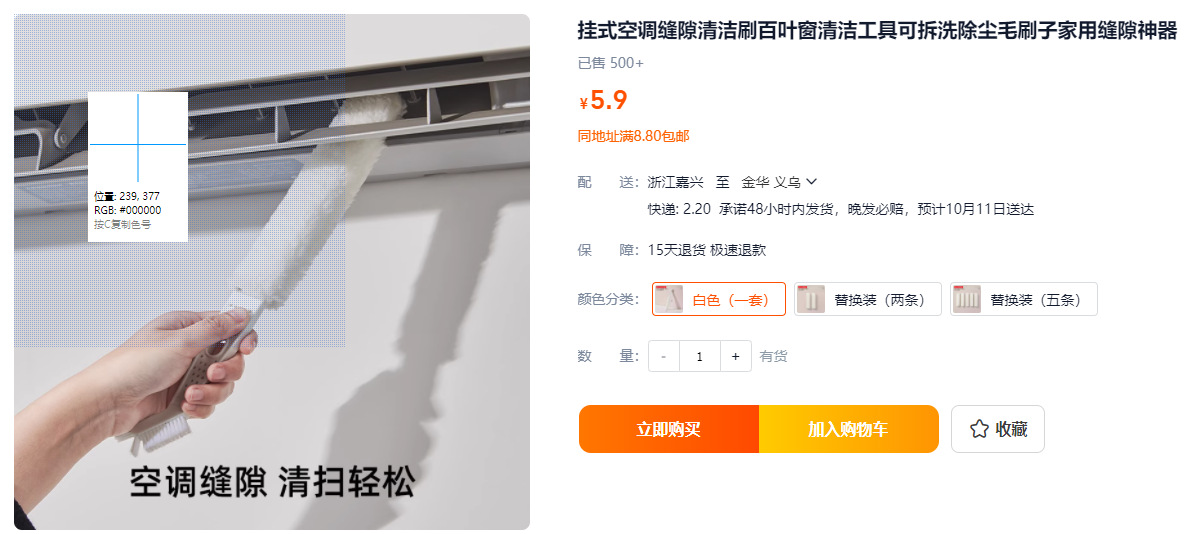Select the 白色（一套） color option
1187x534 pixels.
click(718, 299)
